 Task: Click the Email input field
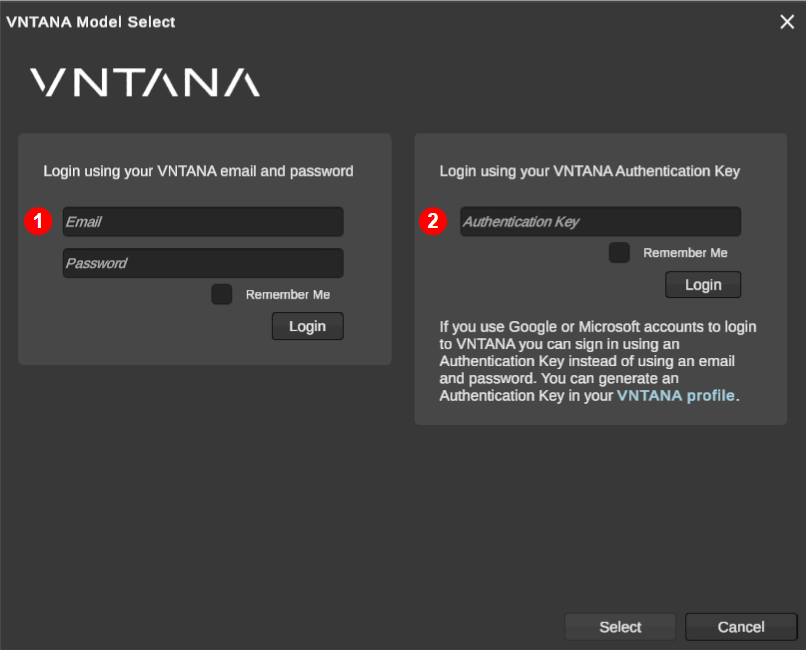[202, 222]
